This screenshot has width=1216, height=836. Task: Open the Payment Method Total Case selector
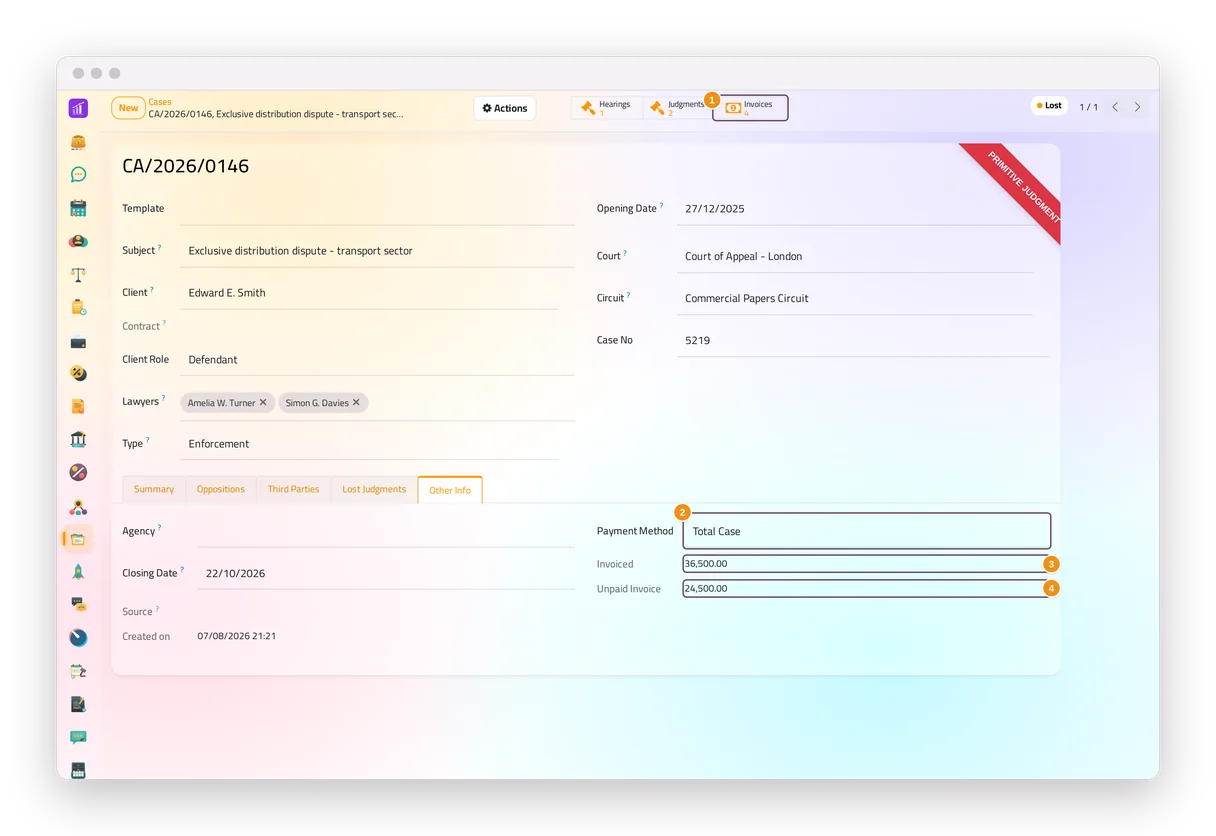point(866,531)
